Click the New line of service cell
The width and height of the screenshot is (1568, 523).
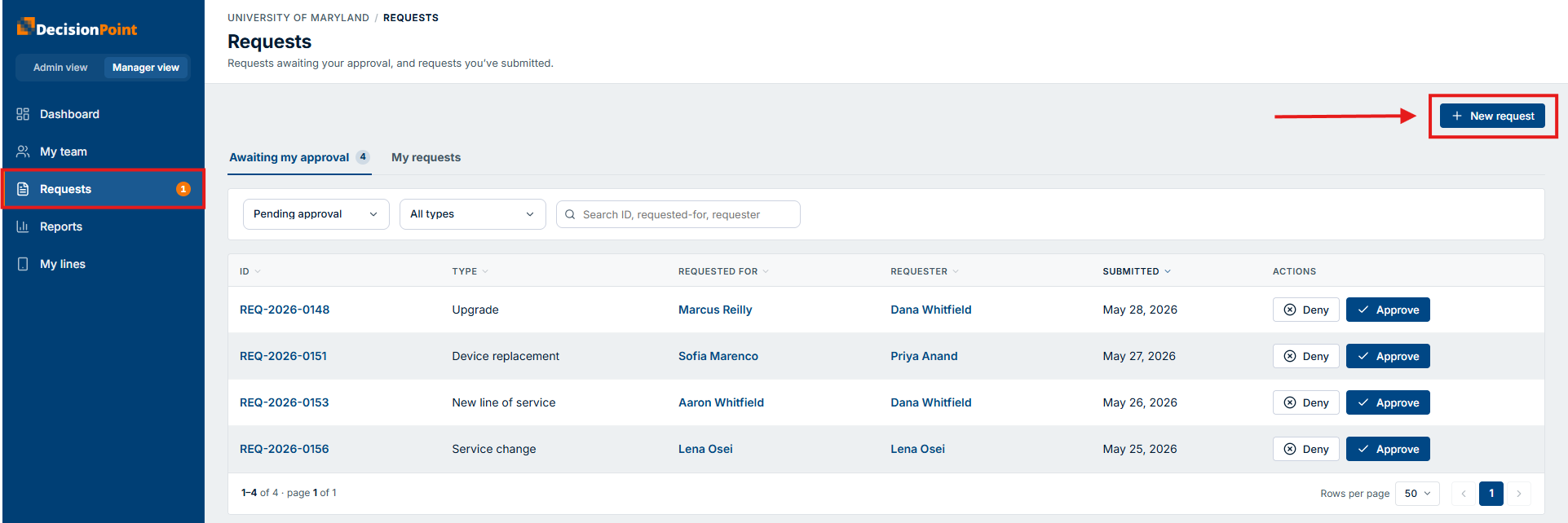pos(504,402)
